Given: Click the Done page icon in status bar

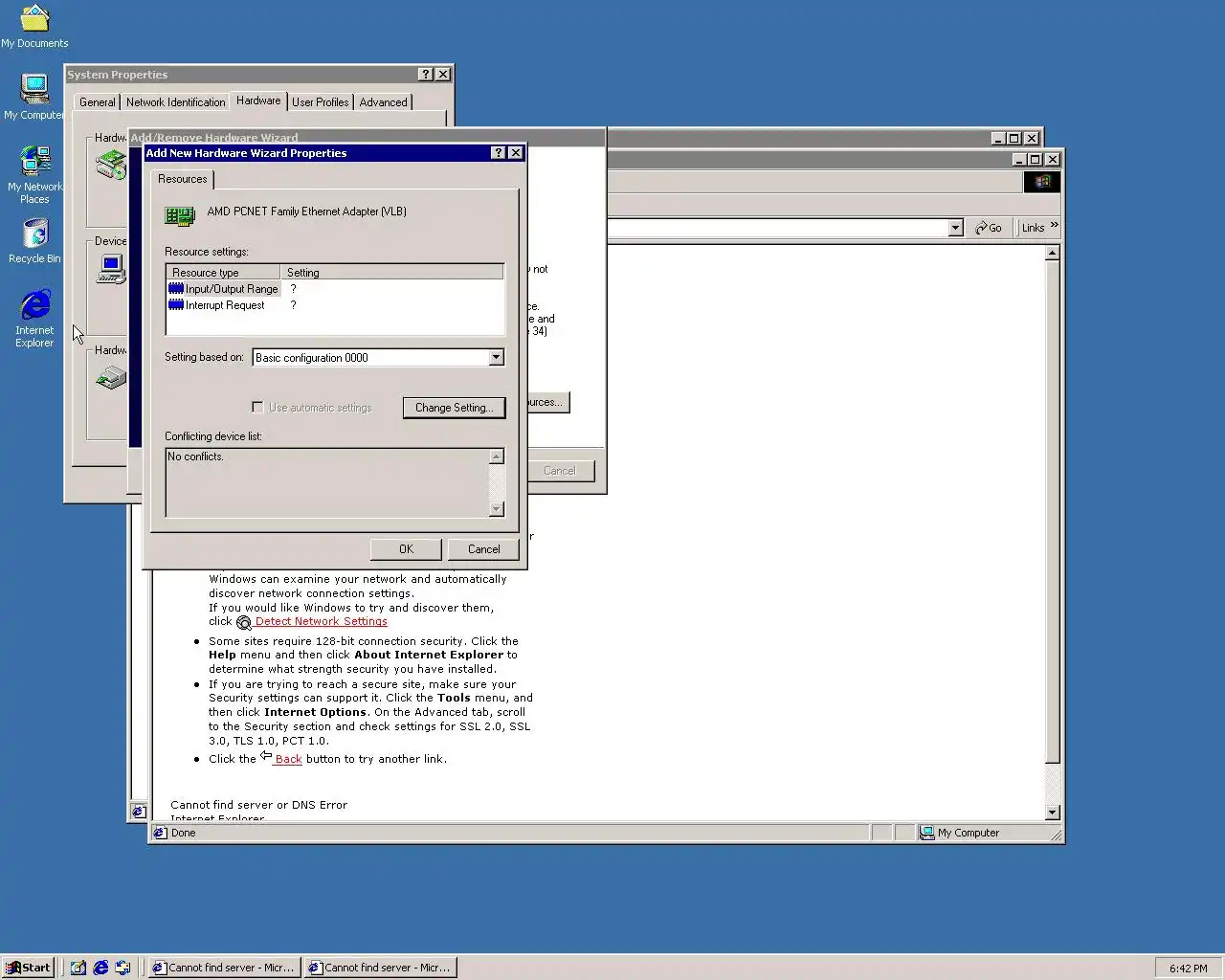Looking at the screenshot, I should (161, 833).
